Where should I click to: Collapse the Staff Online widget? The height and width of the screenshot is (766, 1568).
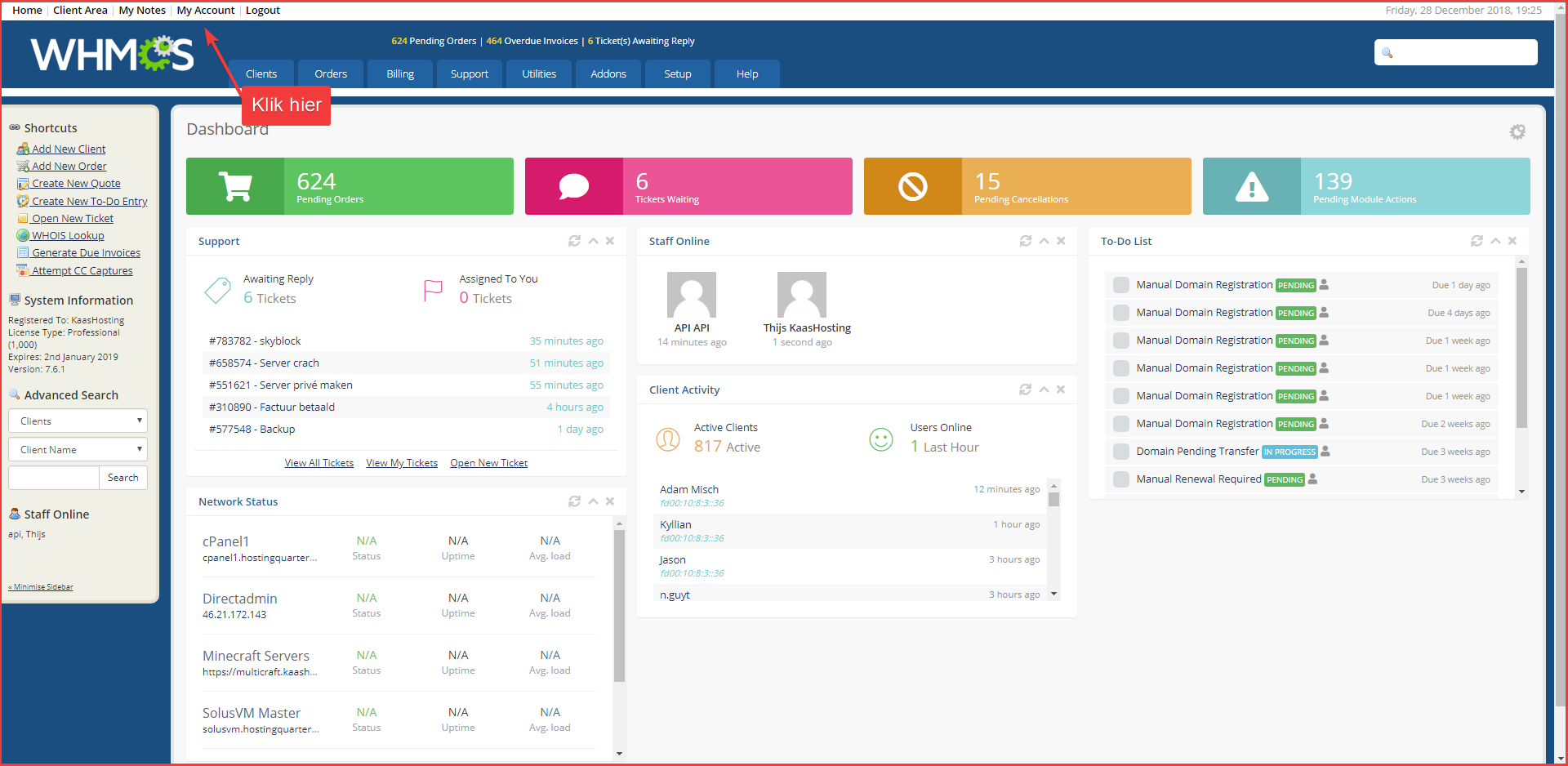pos(1044,241)
